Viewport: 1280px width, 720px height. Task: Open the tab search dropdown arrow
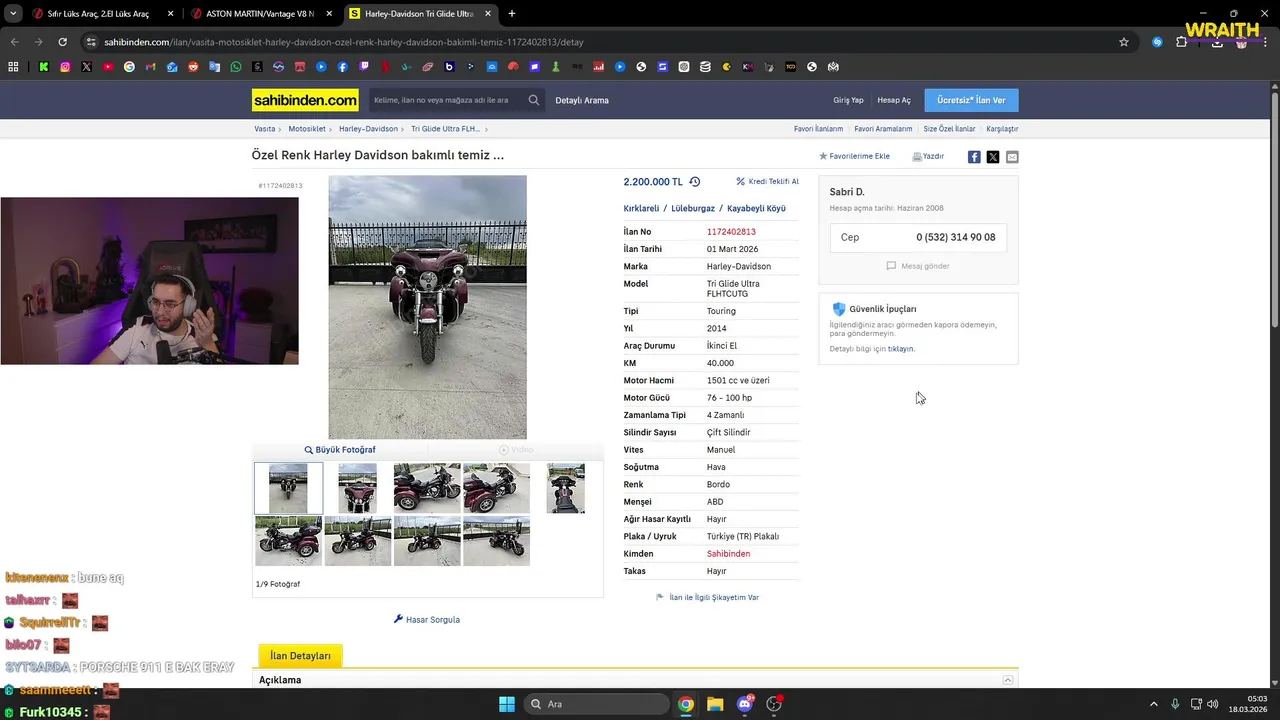pos(13,14)
